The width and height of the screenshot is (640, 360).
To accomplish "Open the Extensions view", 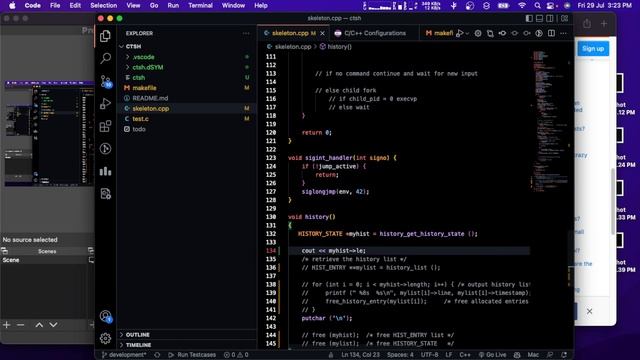I will click(x=105, y=126).
